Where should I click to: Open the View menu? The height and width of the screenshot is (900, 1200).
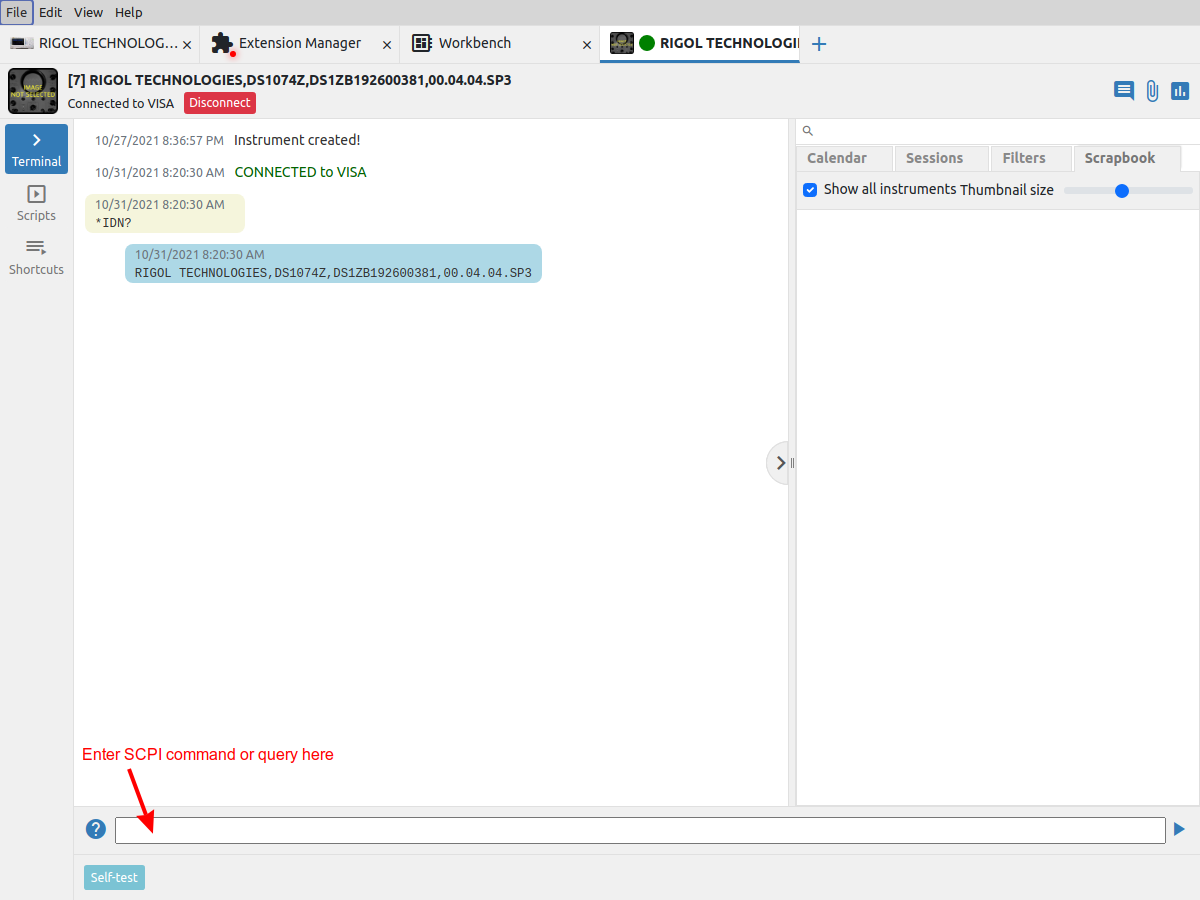[x=89, y=12]
